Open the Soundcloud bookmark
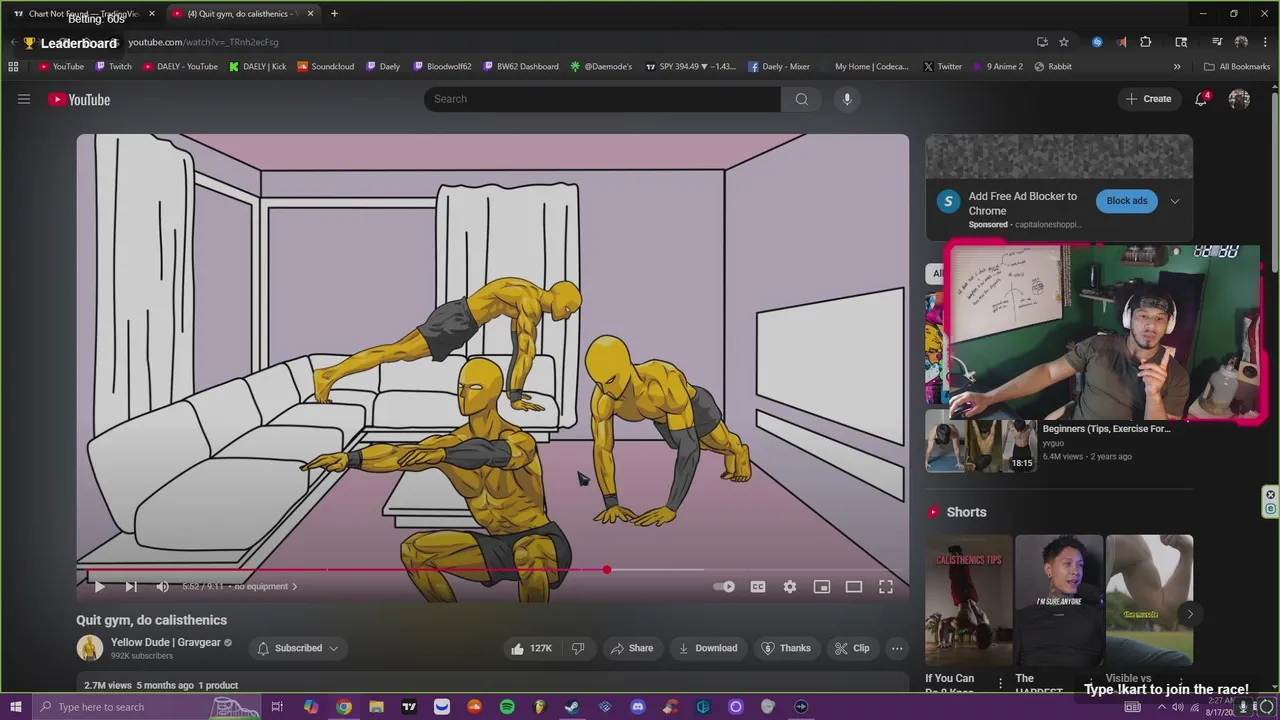This screenshot has height=720, width=1280. [326, 67]
